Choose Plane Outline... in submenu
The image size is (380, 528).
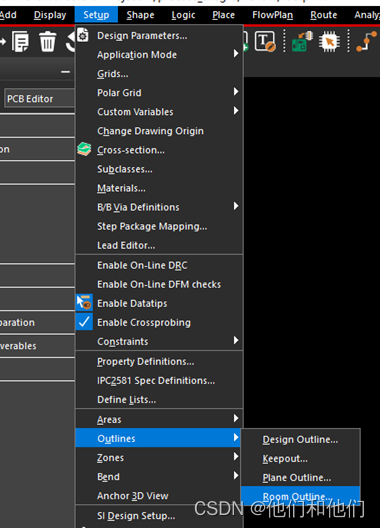300,477
